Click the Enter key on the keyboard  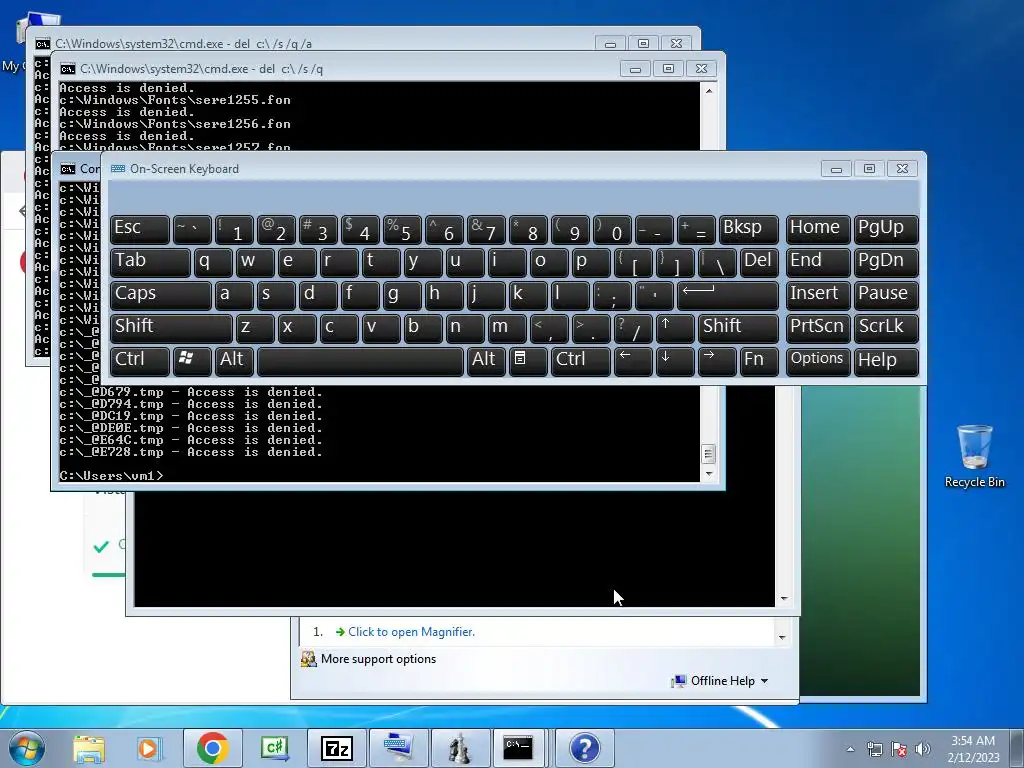(728, 295)
